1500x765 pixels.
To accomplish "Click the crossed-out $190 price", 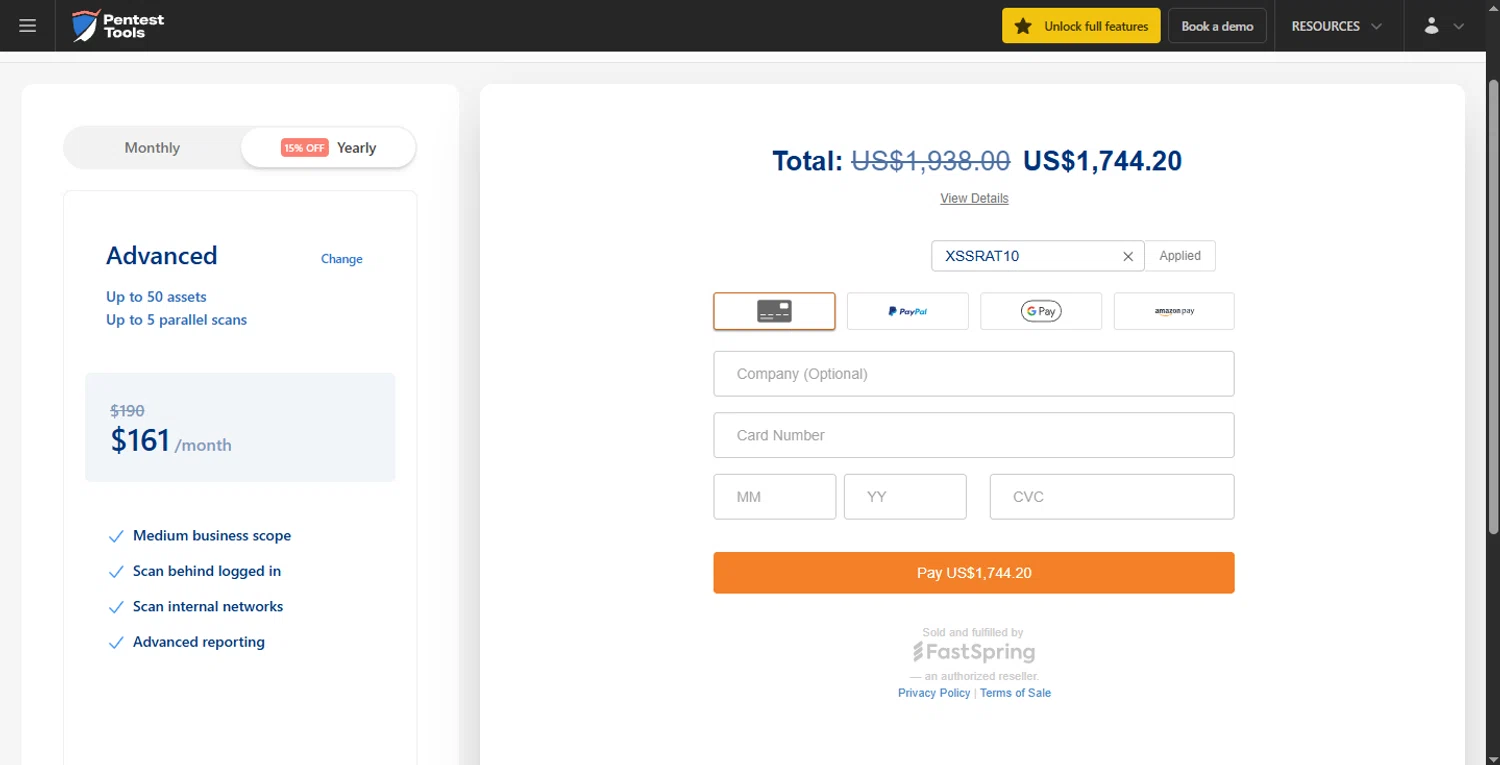I will pyautogui.click(x=127, y=410).
